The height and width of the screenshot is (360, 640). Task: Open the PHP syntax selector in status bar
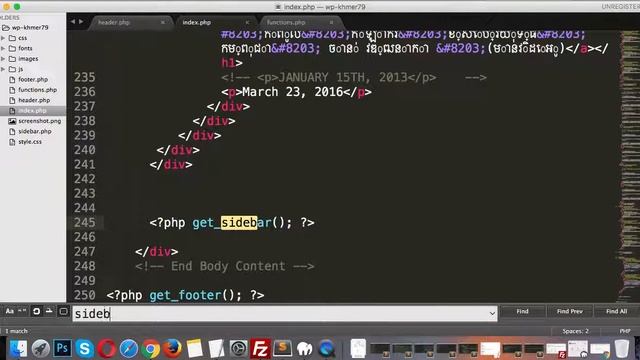click(624, 331)
